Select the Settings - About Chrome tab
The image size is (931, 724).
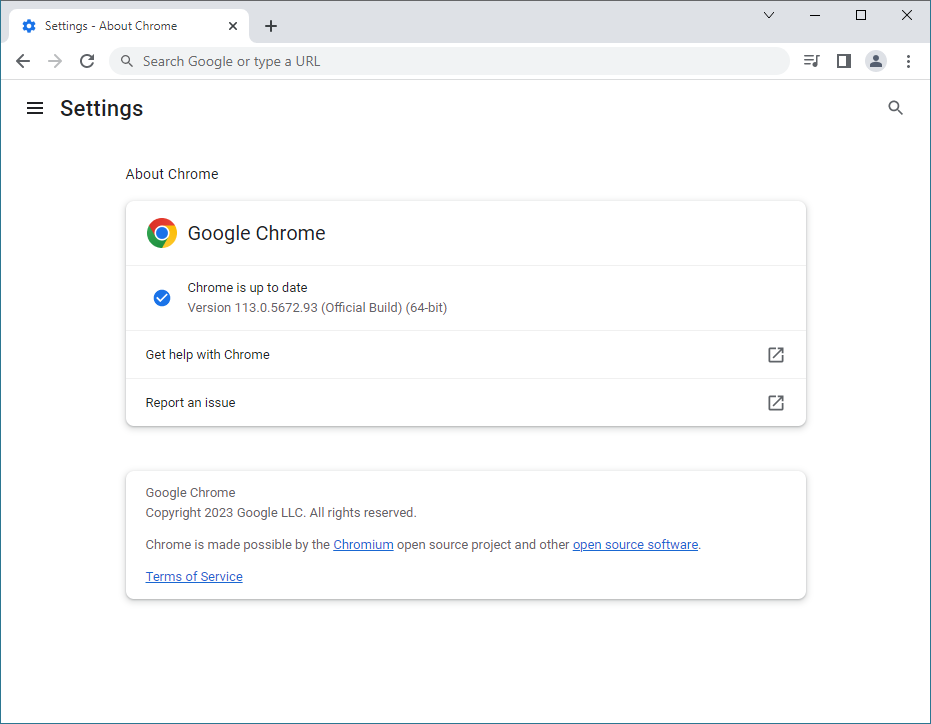(110, 26)
